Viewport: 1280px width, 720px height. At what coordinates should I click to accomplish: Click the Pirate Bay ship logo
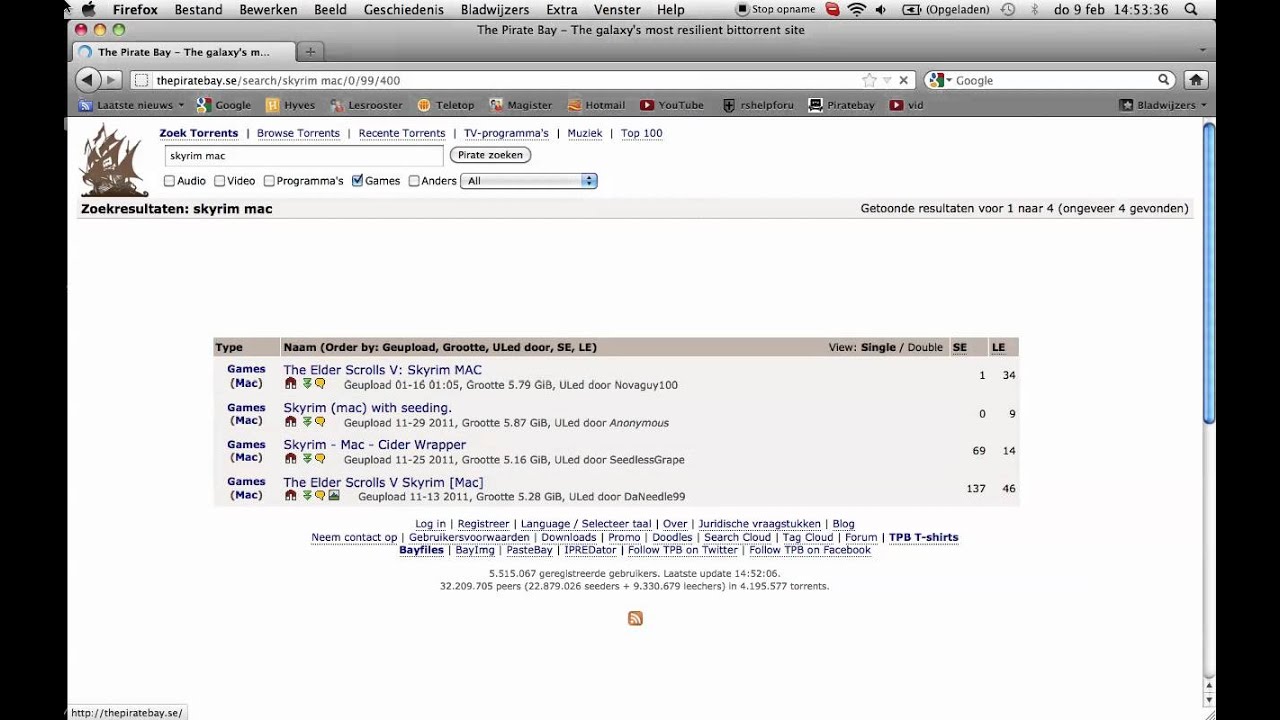[x=114, y=161]
